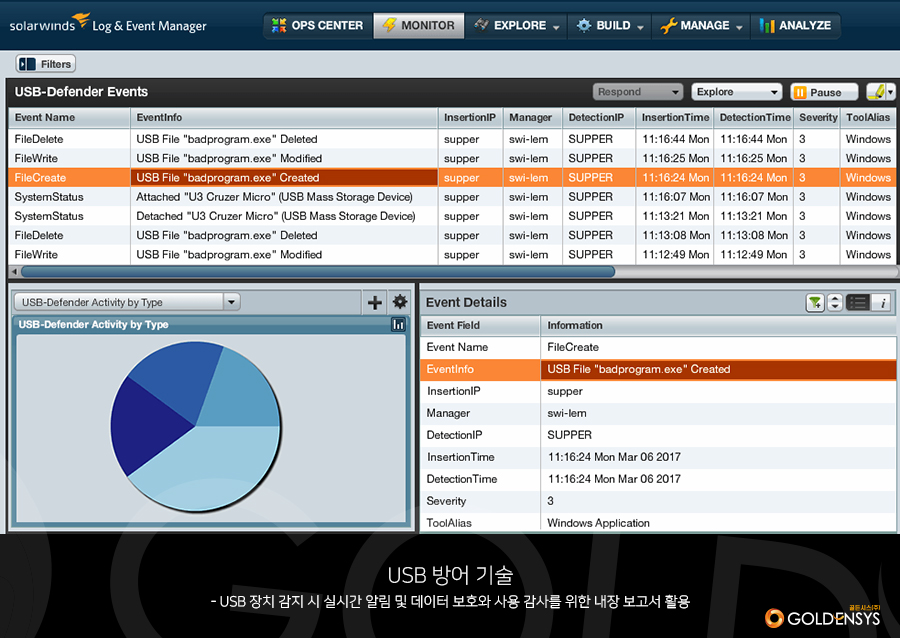The height and width of the screenshot is (638, 900).
Task: Select the highlighted FileCreate event row
Action: point(452,178)
